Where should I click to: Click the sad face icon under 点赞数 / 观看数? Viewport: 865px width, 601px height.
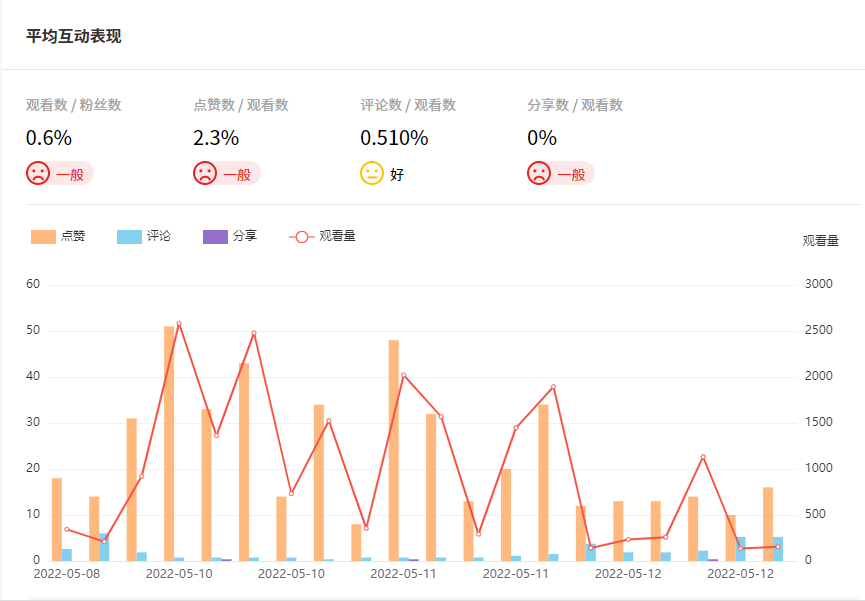coord(205,173)
